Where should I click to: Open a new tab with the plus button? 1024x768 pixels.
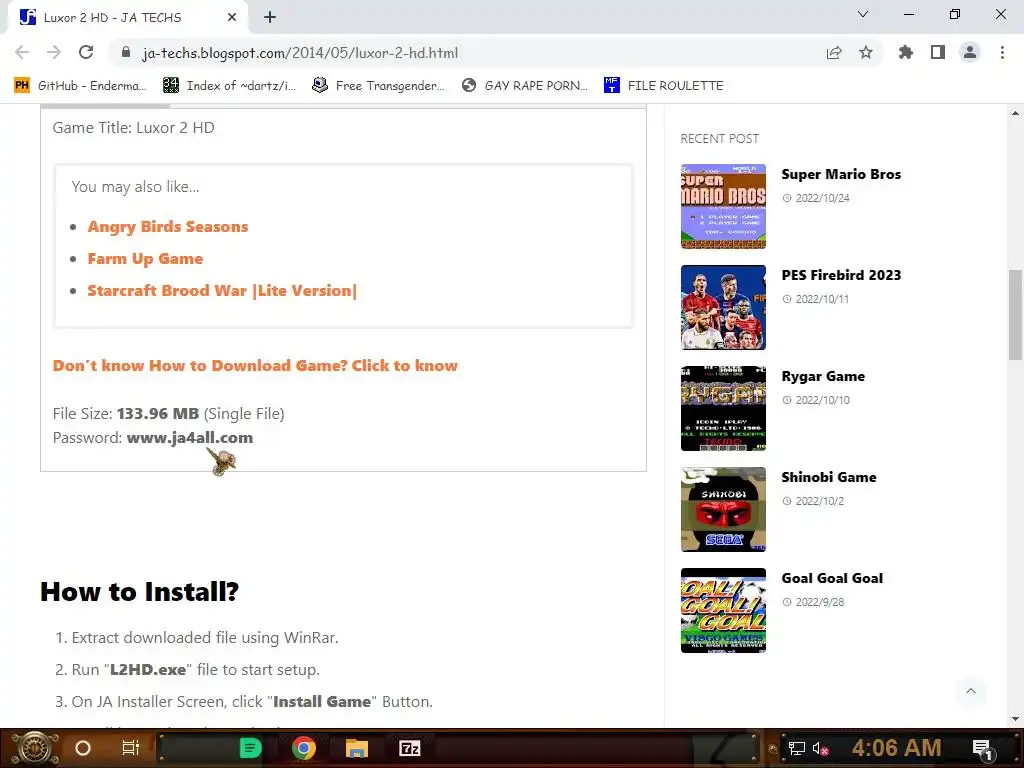coord(270,18)
